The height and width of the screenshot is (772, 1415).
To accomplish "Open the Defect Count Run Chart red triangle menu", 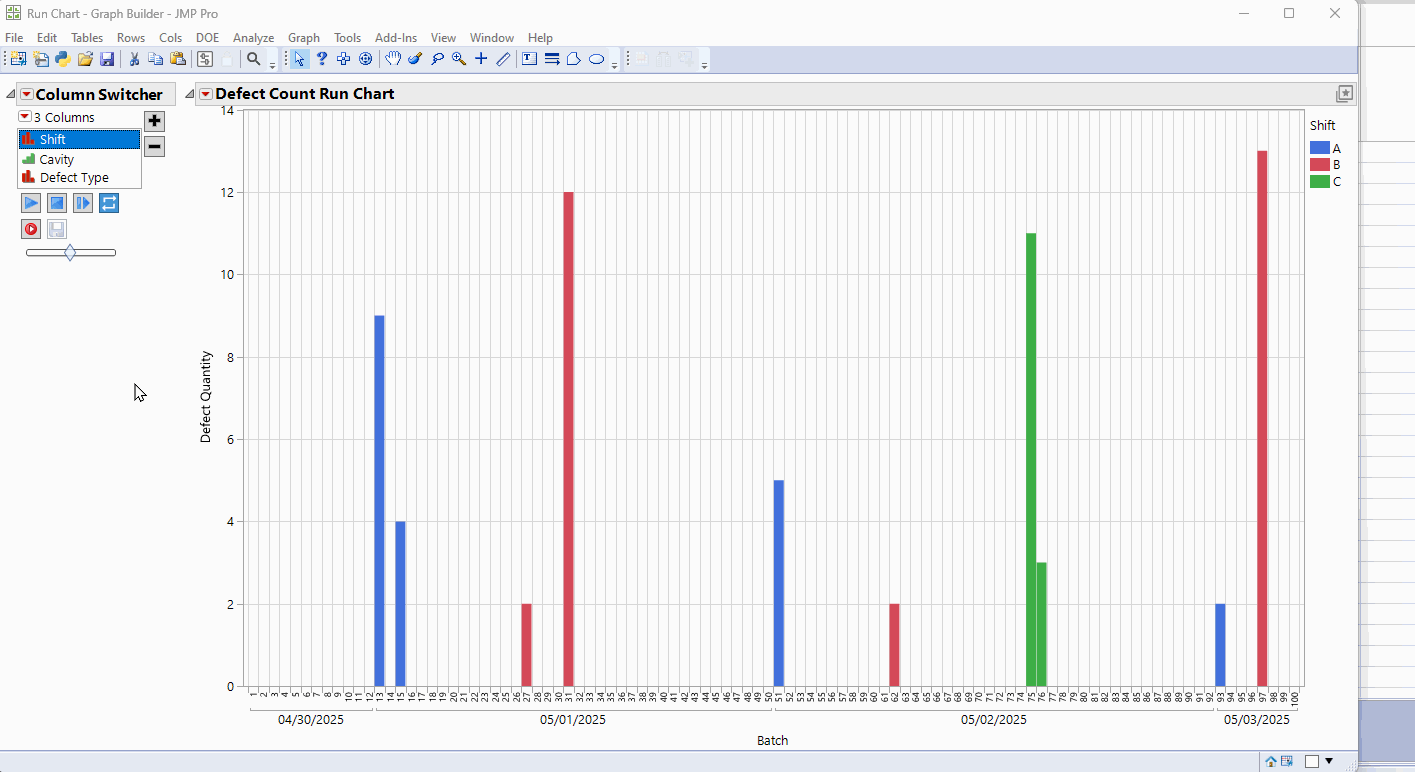I will pos(207,93).
